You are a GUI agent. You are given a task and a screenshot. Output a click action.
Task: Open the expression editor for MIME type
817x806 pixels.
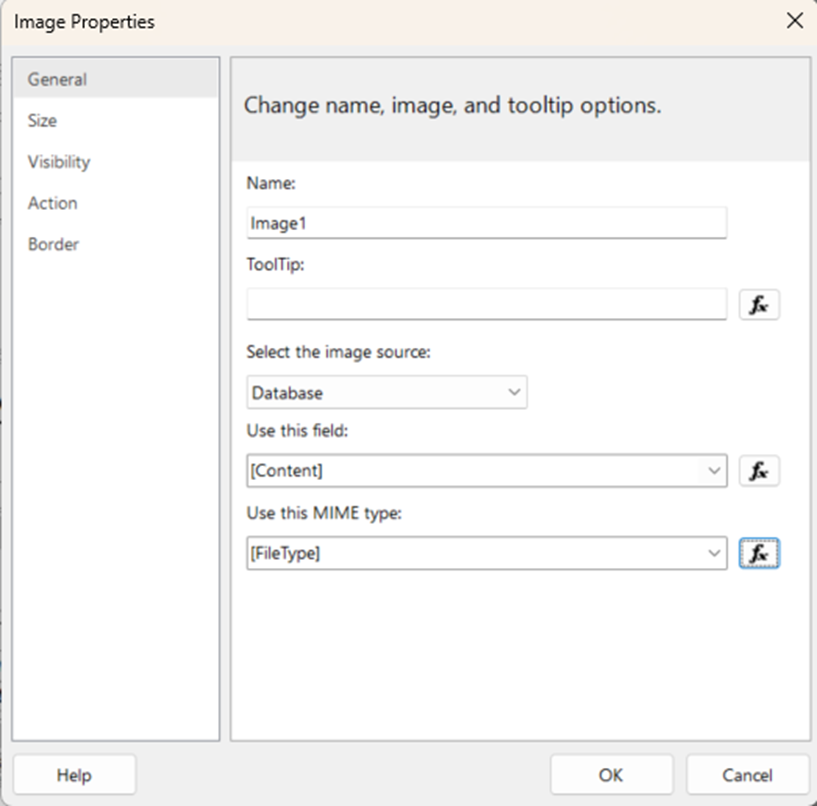tap(759, 553)
